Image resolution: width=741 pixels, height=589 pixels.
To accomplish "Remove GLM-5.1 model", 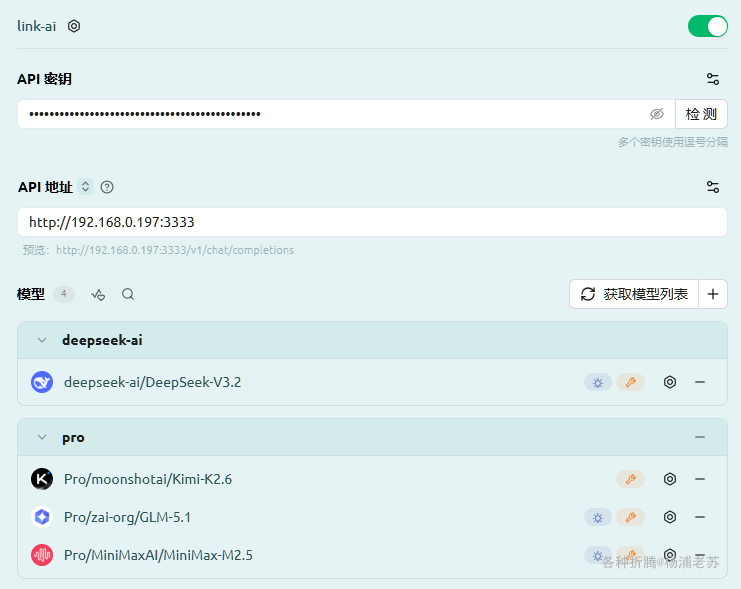I will pyautogui.click(x=700, y=517).
